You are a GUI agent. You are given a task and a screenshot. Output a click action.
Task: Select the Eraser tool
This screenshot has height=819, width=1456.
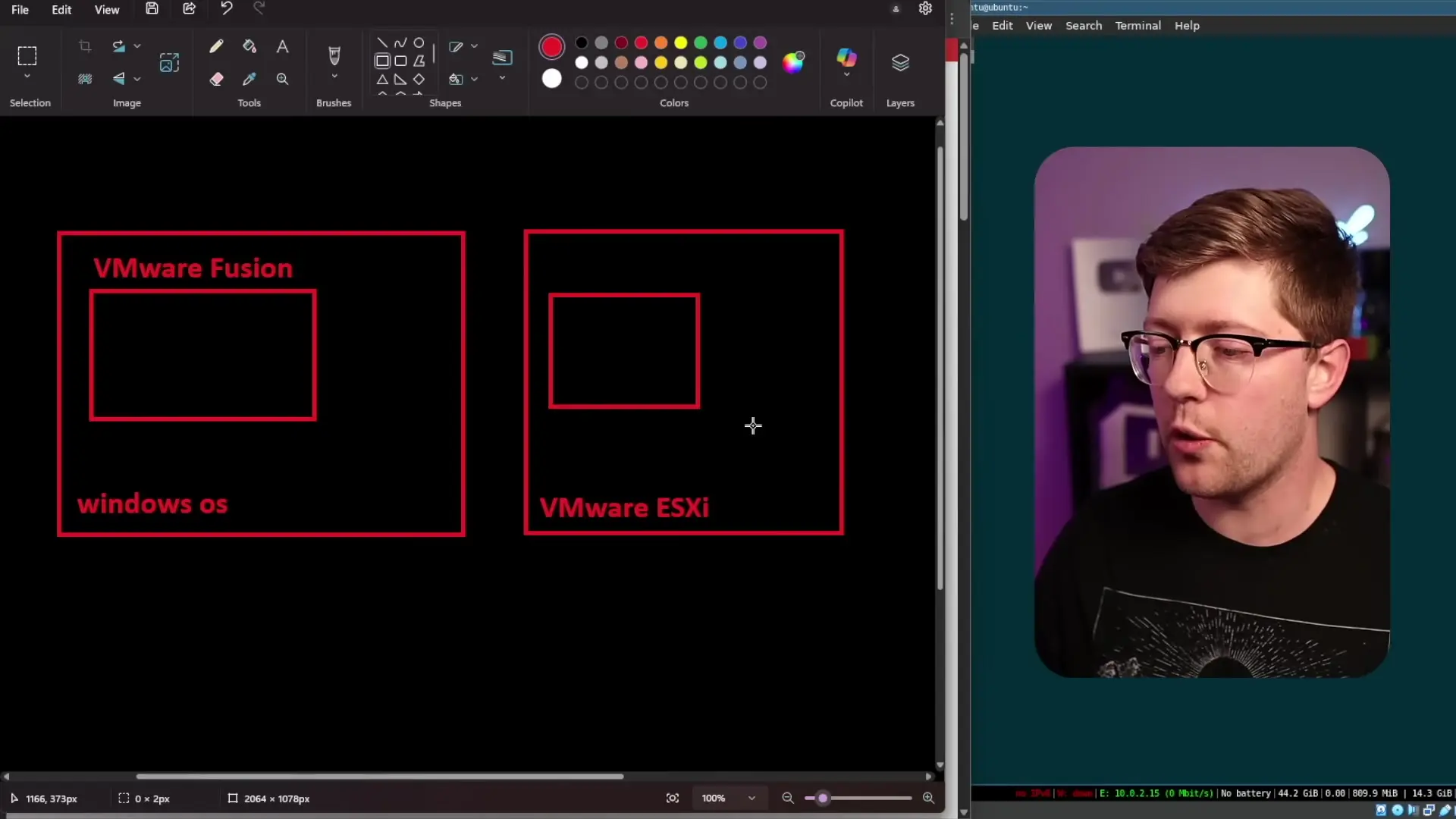[x=216, y=79]
